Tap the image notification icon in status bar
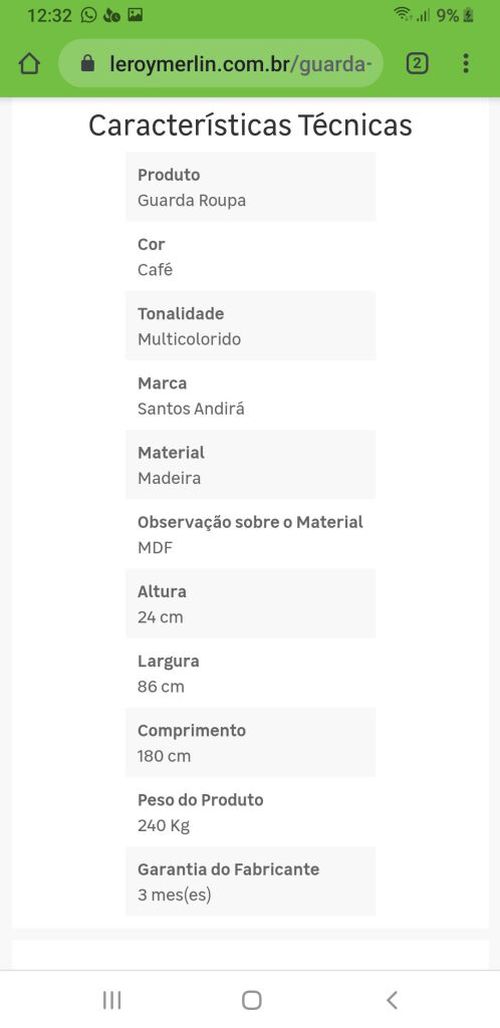The width and height of the screenshot is (500, 1028). coord(135,15)
